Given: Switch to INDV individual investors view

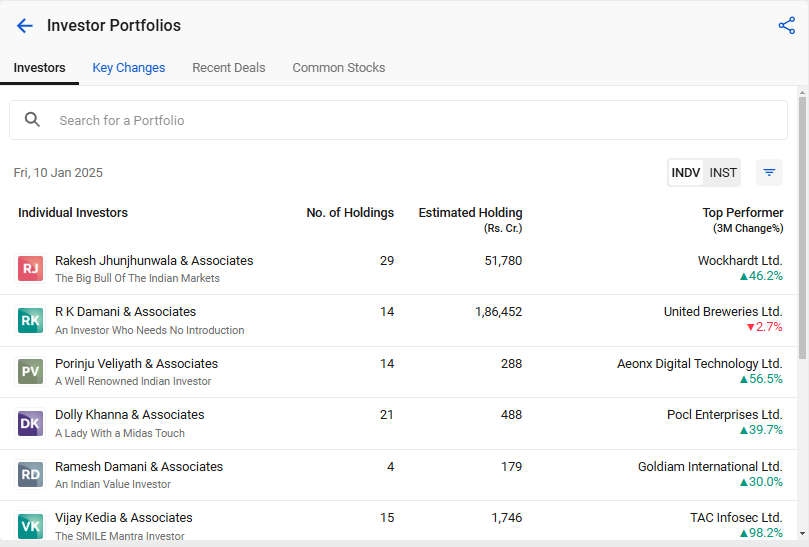Looking at the screenshot, I should tap(685, 172).
